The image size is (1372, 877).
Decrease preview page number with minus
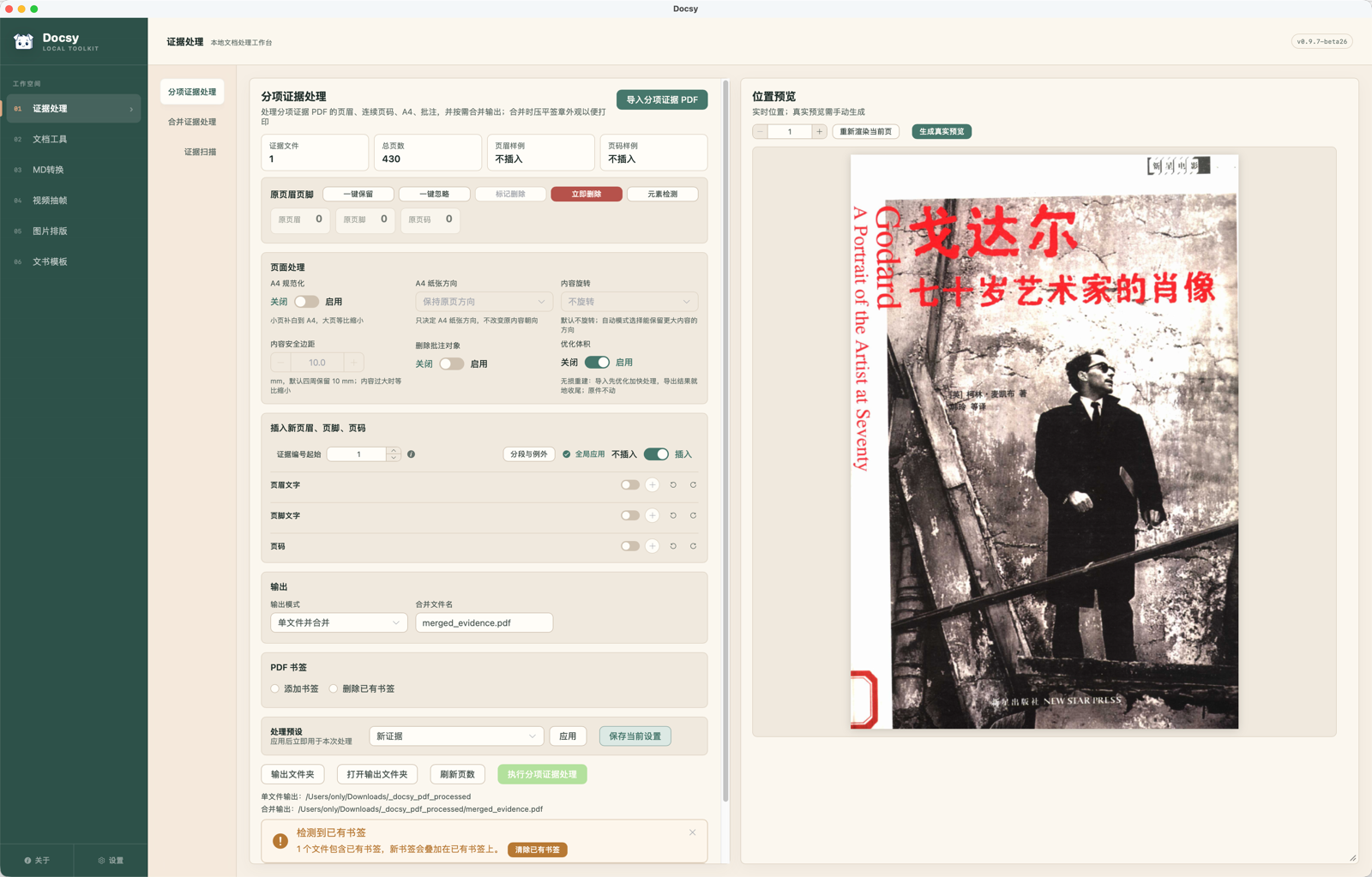761,131
